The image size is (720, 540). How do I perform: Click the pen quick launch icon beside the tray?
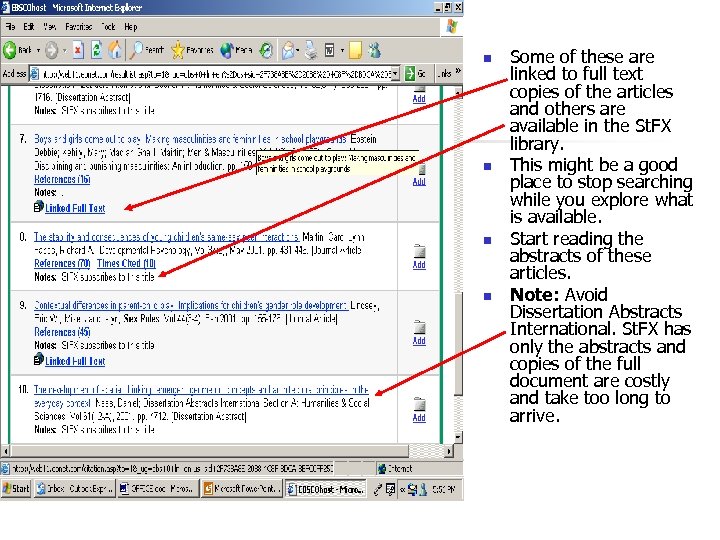[377, 489]
